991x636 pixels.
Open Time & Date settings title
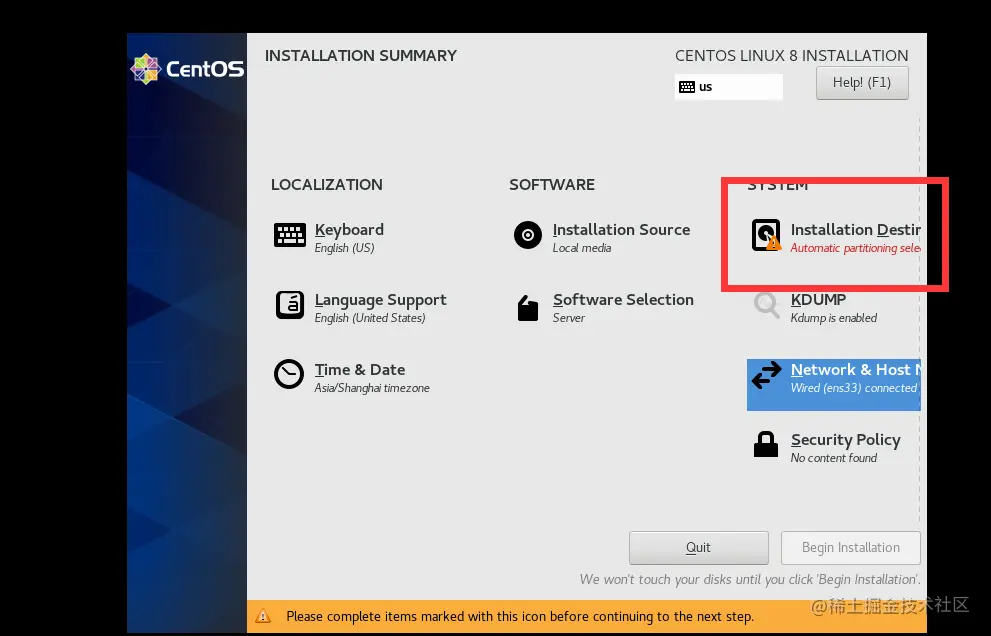click(x=360, y=370)
